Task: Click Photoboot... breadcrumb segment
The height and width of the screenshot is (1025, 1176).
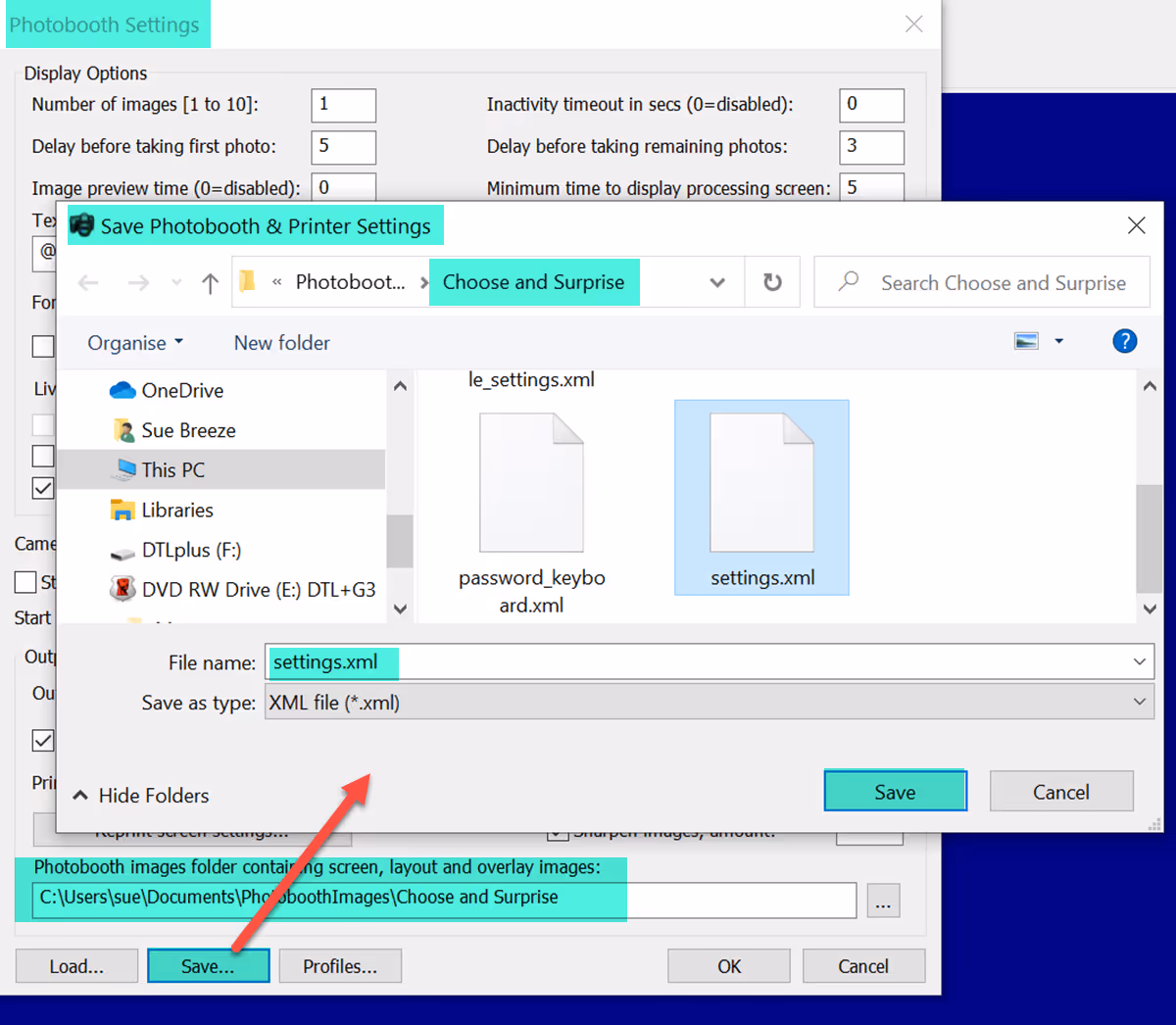Action: [x=350, y=282]
